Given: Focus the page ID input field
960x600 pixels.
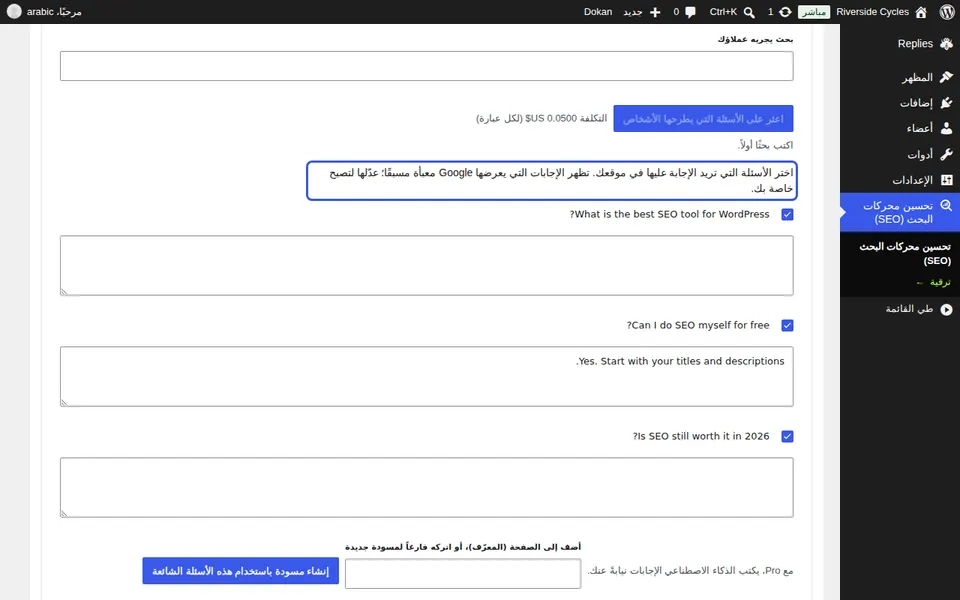Looking at the screenshot, I should (463, 574).
